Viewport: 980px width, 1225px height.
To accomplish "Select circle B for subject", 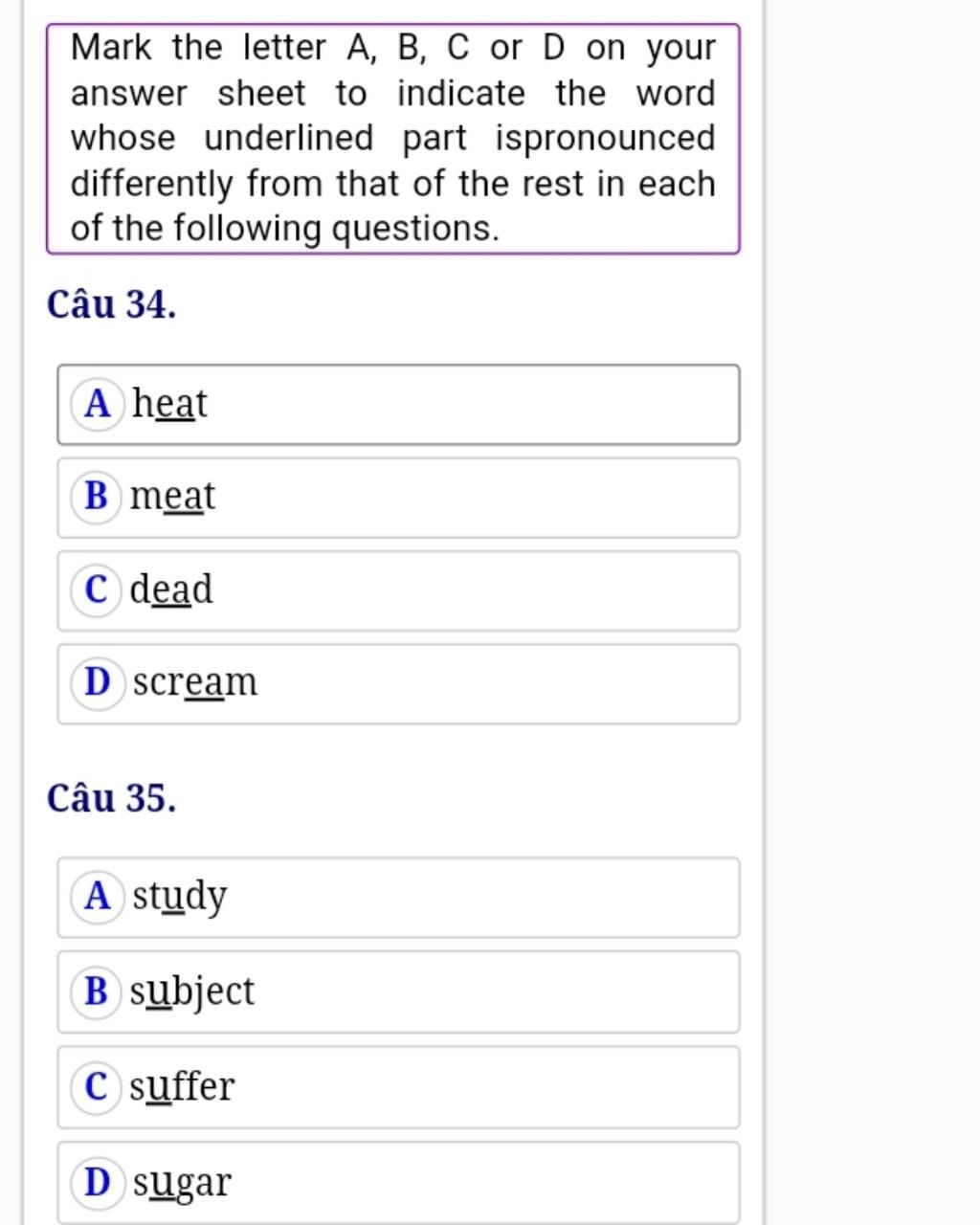I will tap(97, 991).
